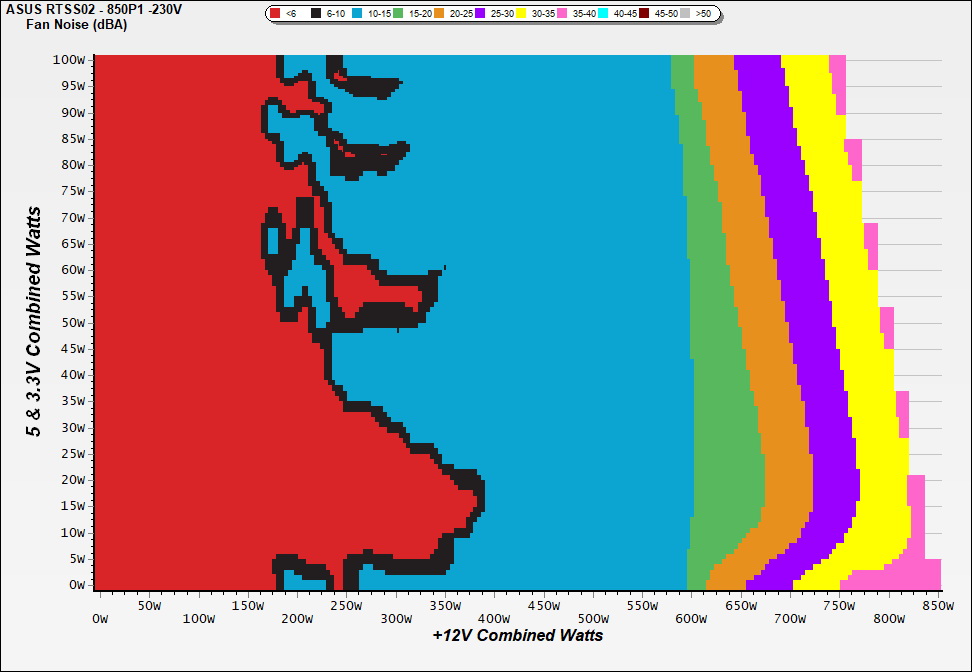The image size is (972, 672).
Task: Click the 50w tick label on vertical axis
Action: click(x=72, y=322)
